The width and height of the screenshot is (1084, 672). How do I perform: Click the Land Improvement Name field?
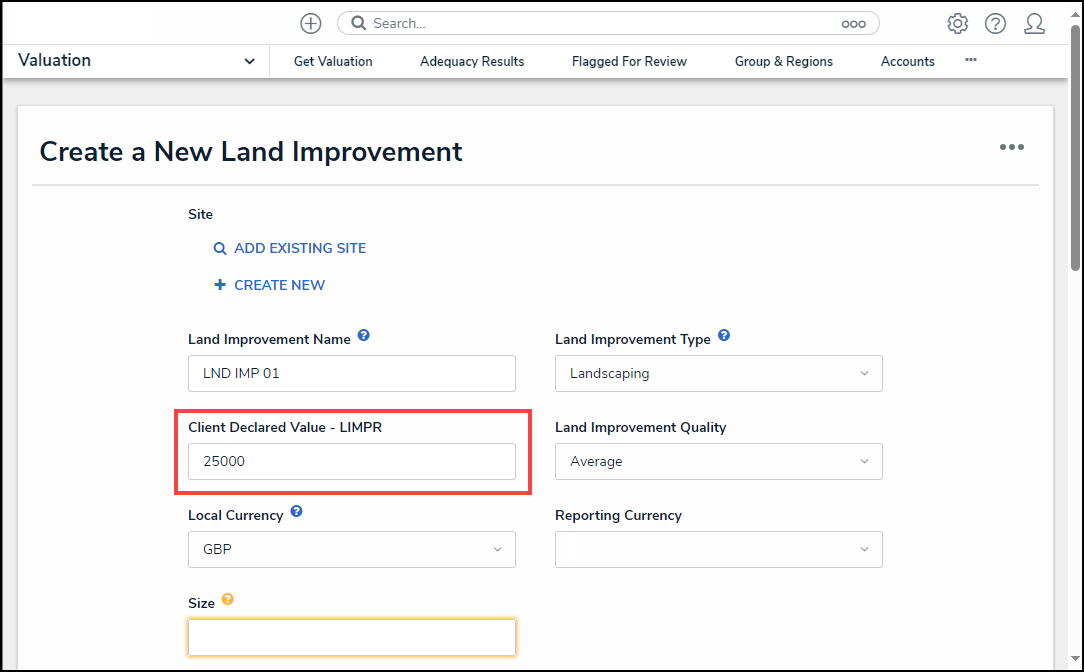pyautogui.click(x=352, y=373)
